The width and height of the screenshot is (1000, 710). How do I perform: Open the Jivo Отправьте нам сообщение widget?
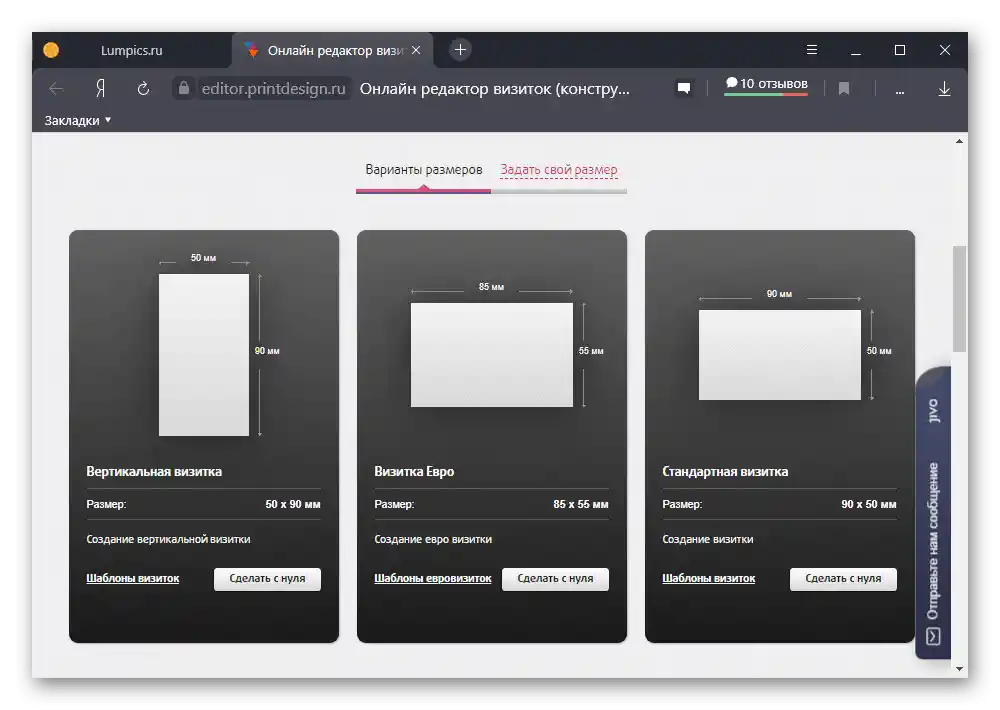click(x=933, y=514)
